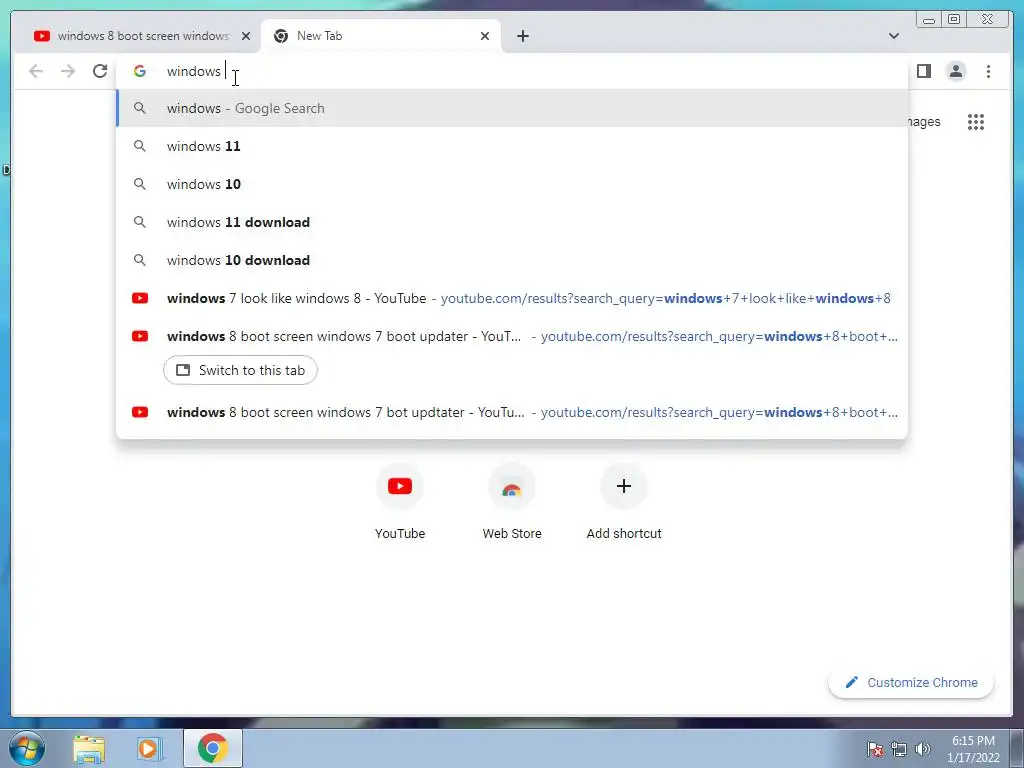Viewport: 1024px width, 768px height.
Task: Choose the windows 11 suggestion
Action: tap(512, 146)
